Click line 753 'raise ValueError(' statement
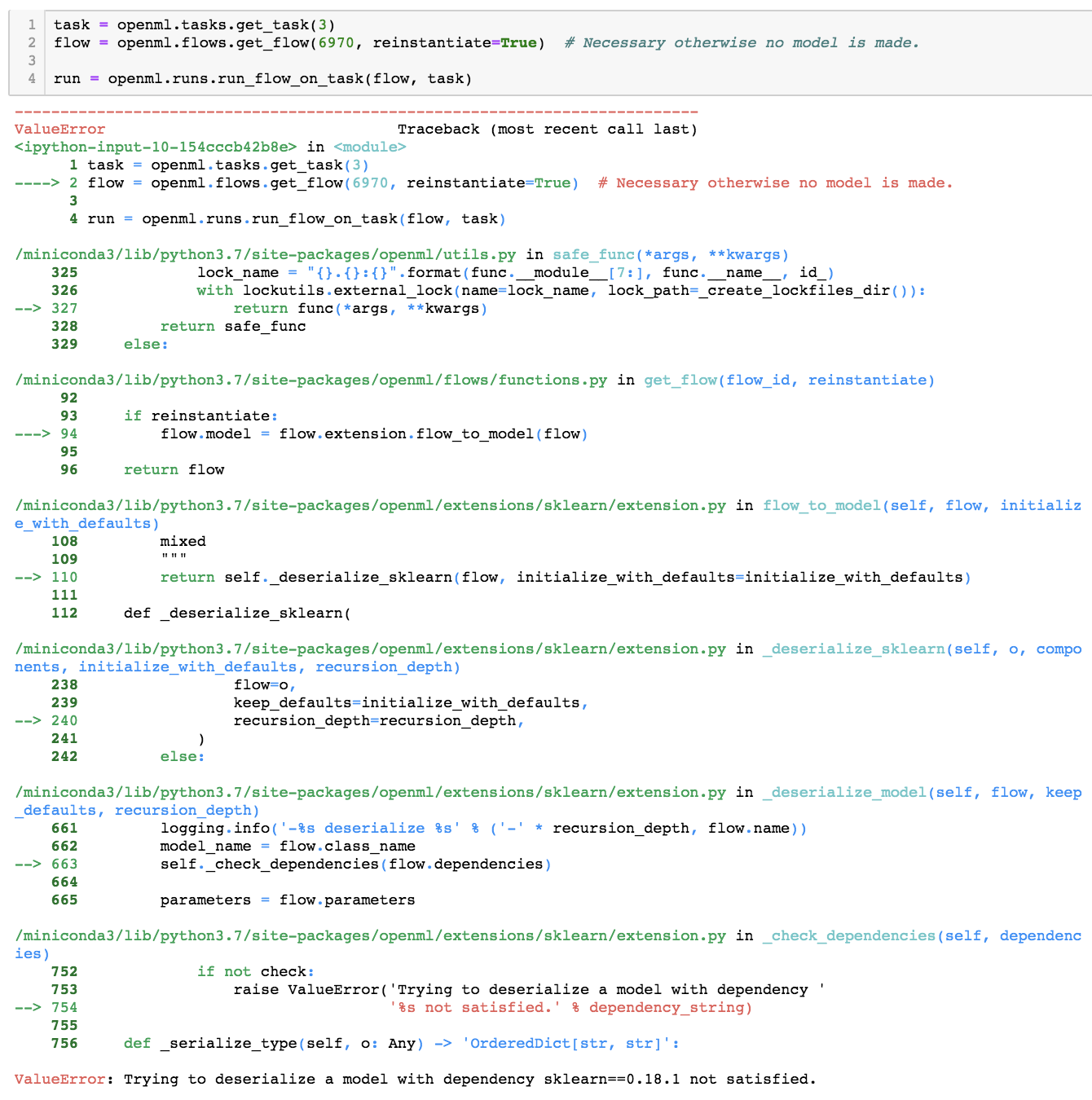1092x1100 pixels. [x=529, y=990]
